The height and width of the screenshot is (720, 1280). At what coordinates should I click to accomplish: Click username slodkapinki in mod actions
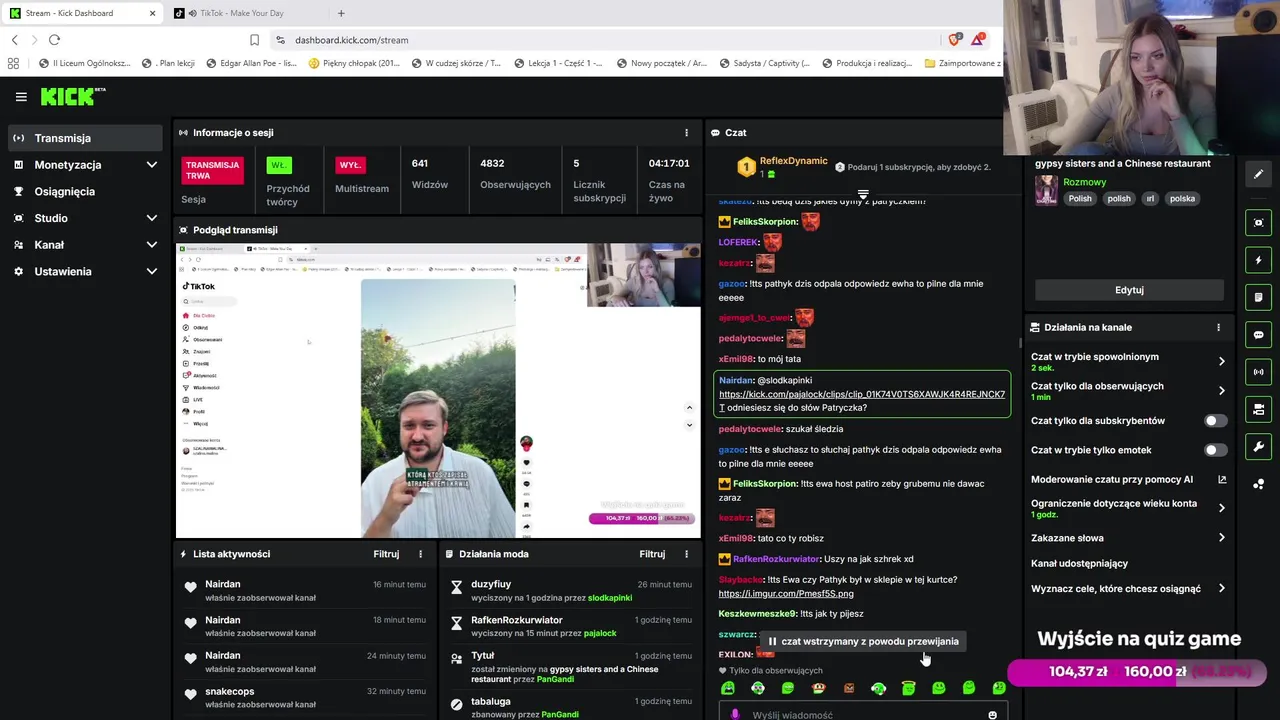(609, 598)
